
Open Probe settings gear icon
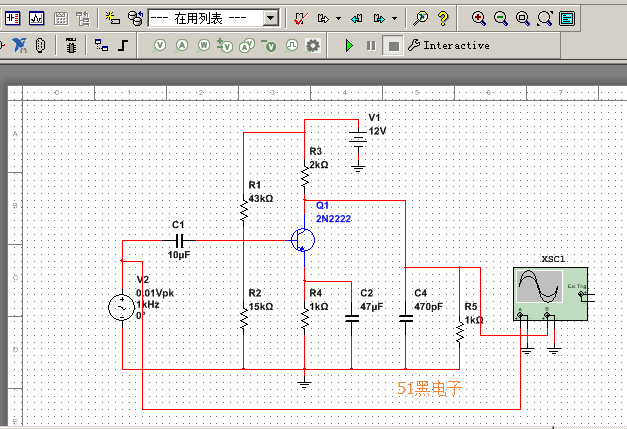pyautogui.click(x=313, y=46)
